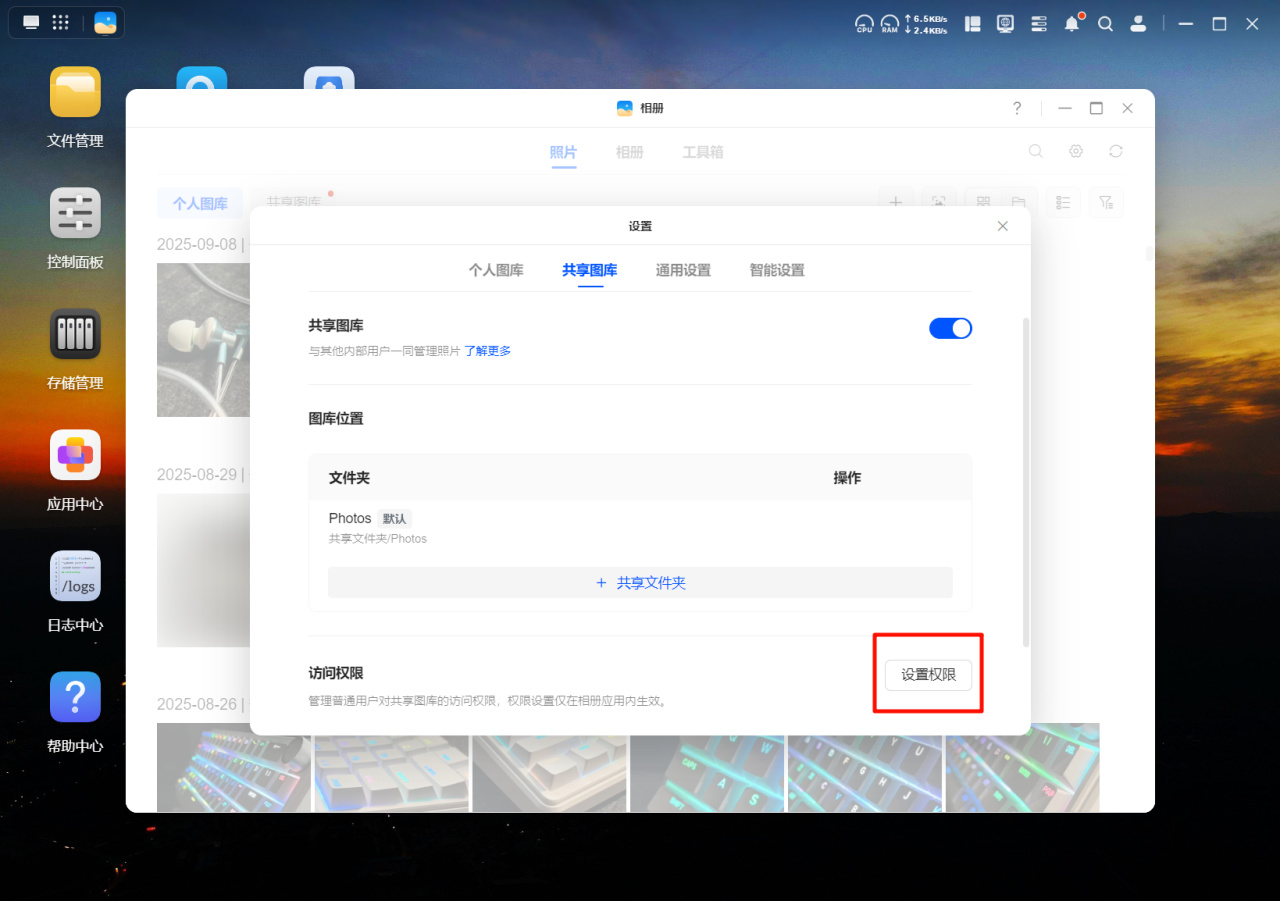Open 日志中心 desktop icon
This screenshot has height=901, width=1280.
75,576
